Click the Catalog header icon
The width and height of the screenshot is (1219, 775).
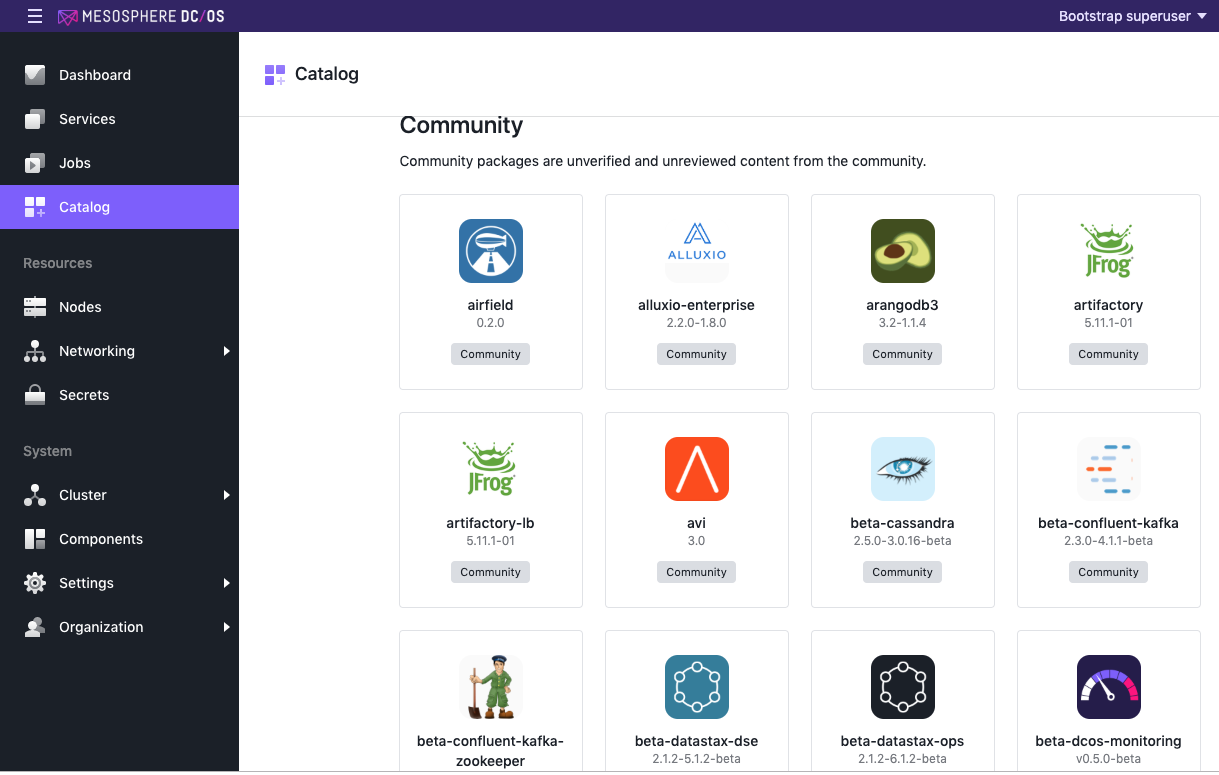275,75
